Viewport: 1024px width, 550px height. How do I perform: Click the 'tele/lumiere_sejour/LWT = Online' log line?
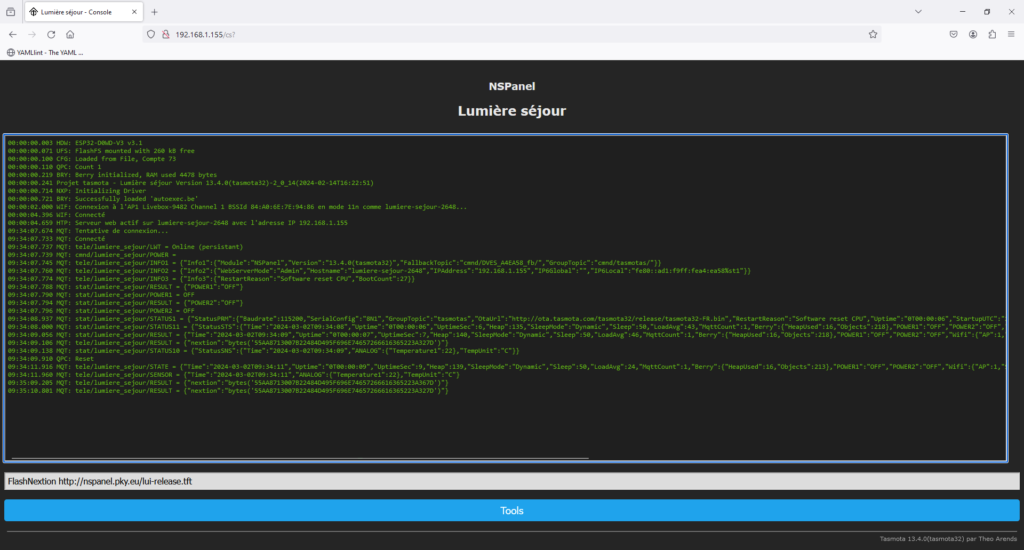coord(125,247)
